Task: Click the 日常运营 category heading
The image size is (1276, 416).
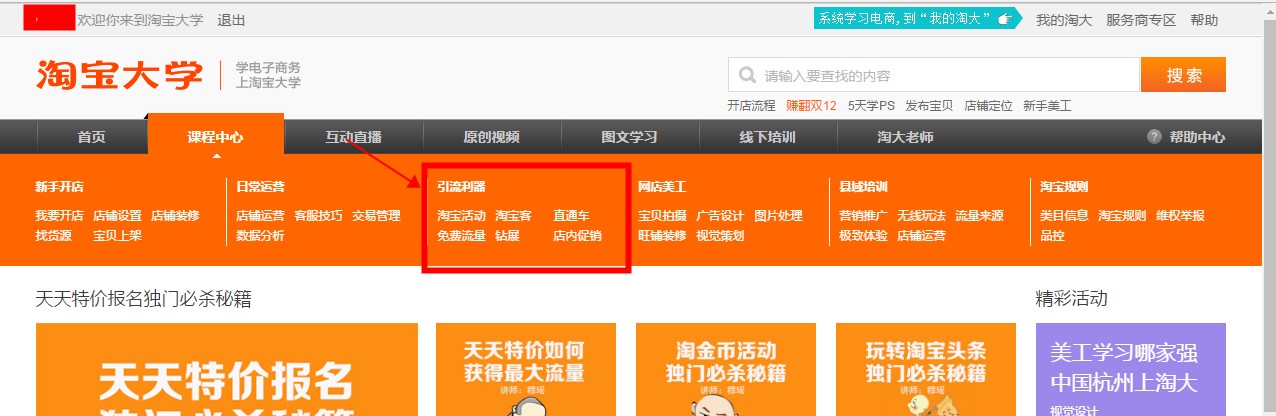Action: point(260,186)
